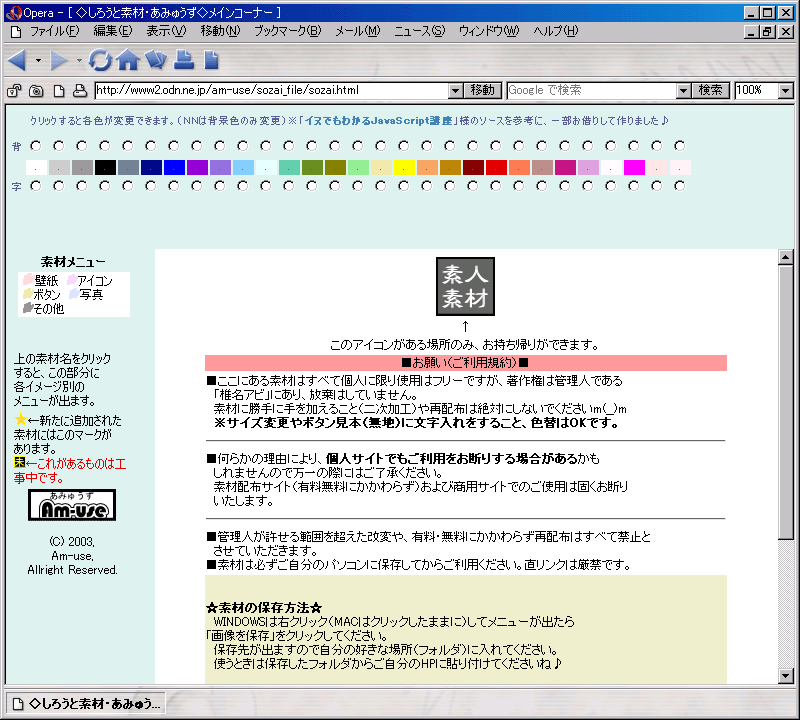Open a new page with the toolbar document icon
The height and width of the screenshot is (720, 800).
click(211, 60)
